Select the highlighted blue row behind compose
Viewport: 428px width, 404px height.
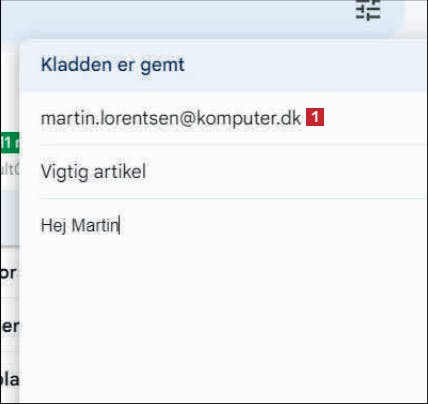[10, 218]
